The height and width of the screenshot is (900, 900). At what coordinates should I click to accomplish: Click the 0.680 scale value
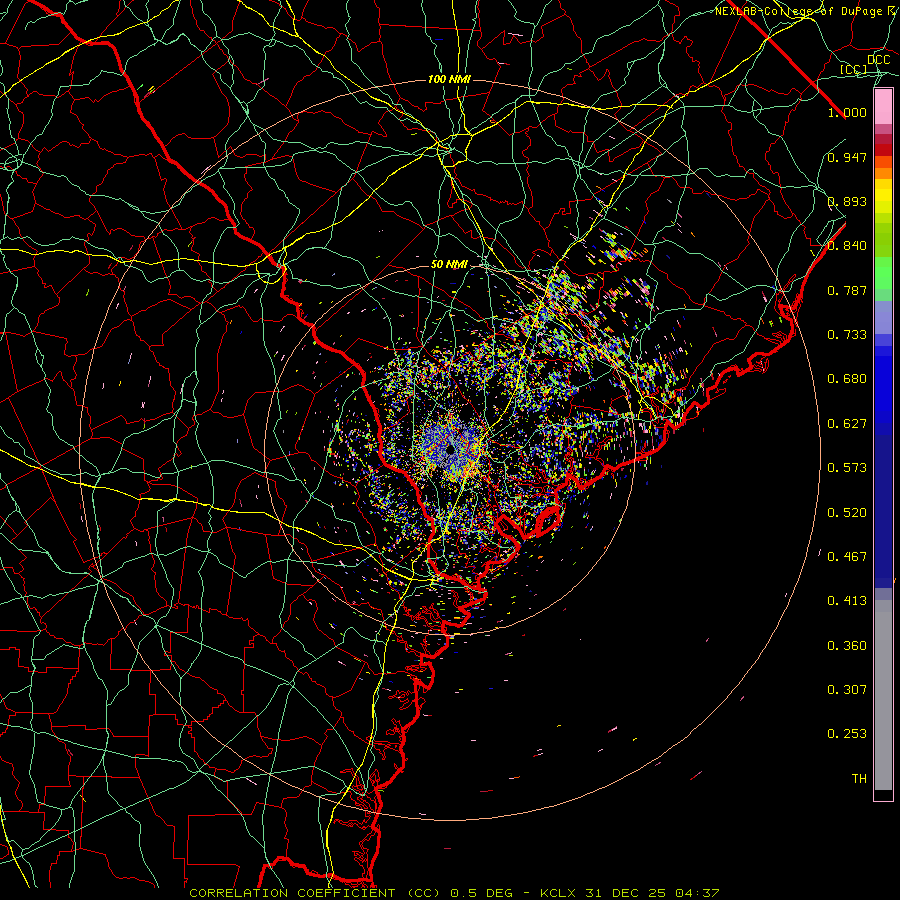[847, 379]
